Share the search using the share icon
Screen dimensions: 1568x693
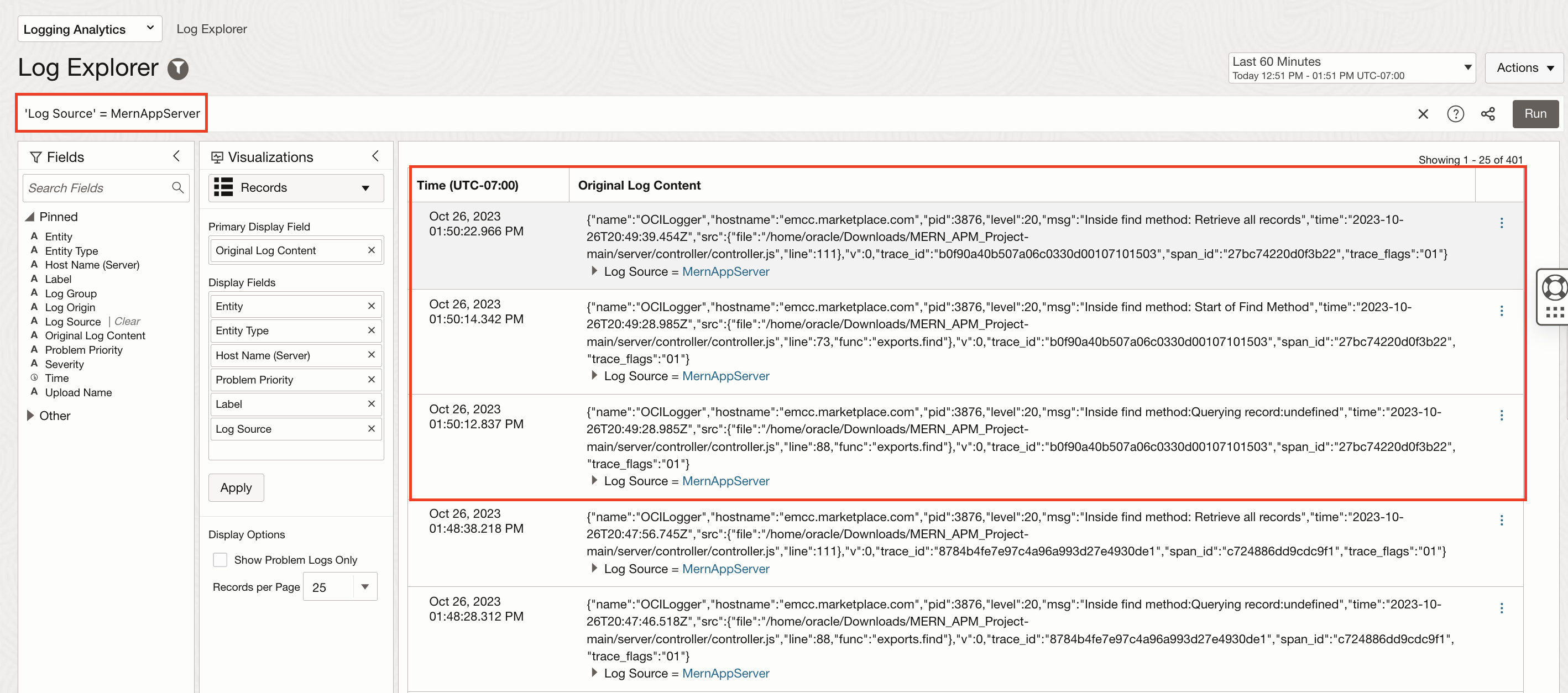coord(1488,114)
